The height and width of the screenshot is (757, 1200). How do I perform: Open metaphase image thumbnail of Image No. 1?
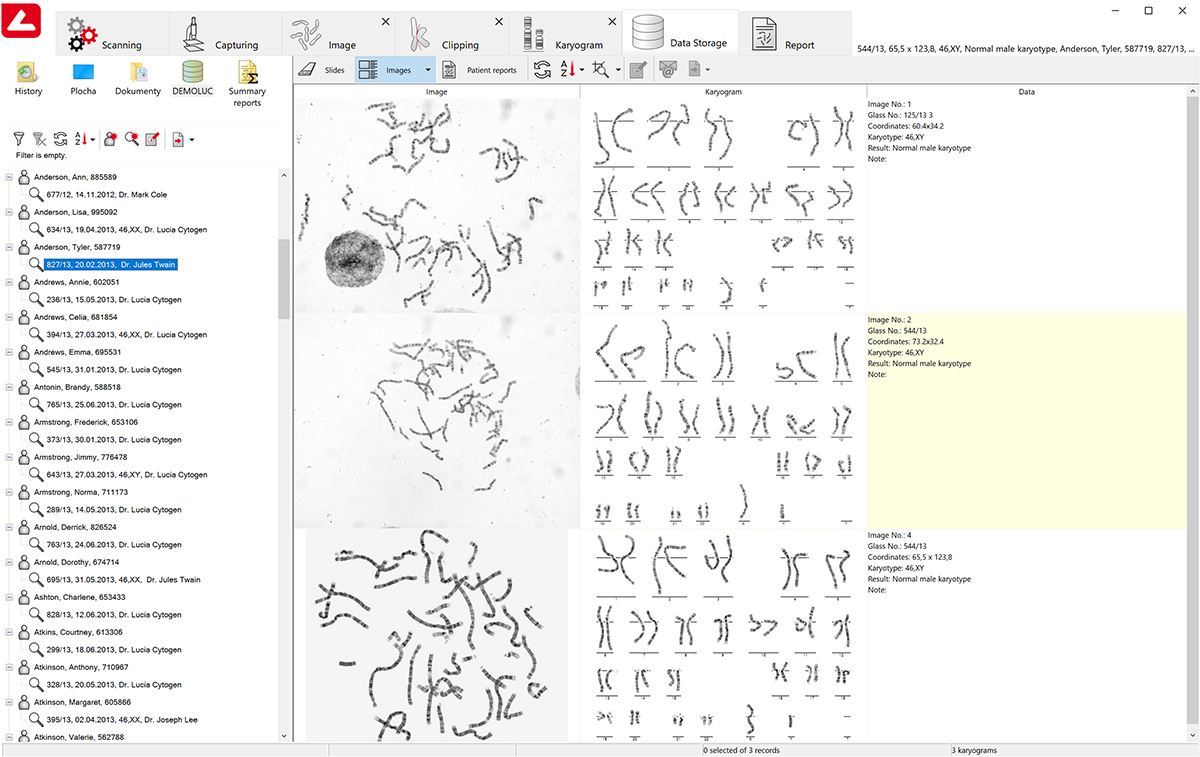click(x=437, y=204)
